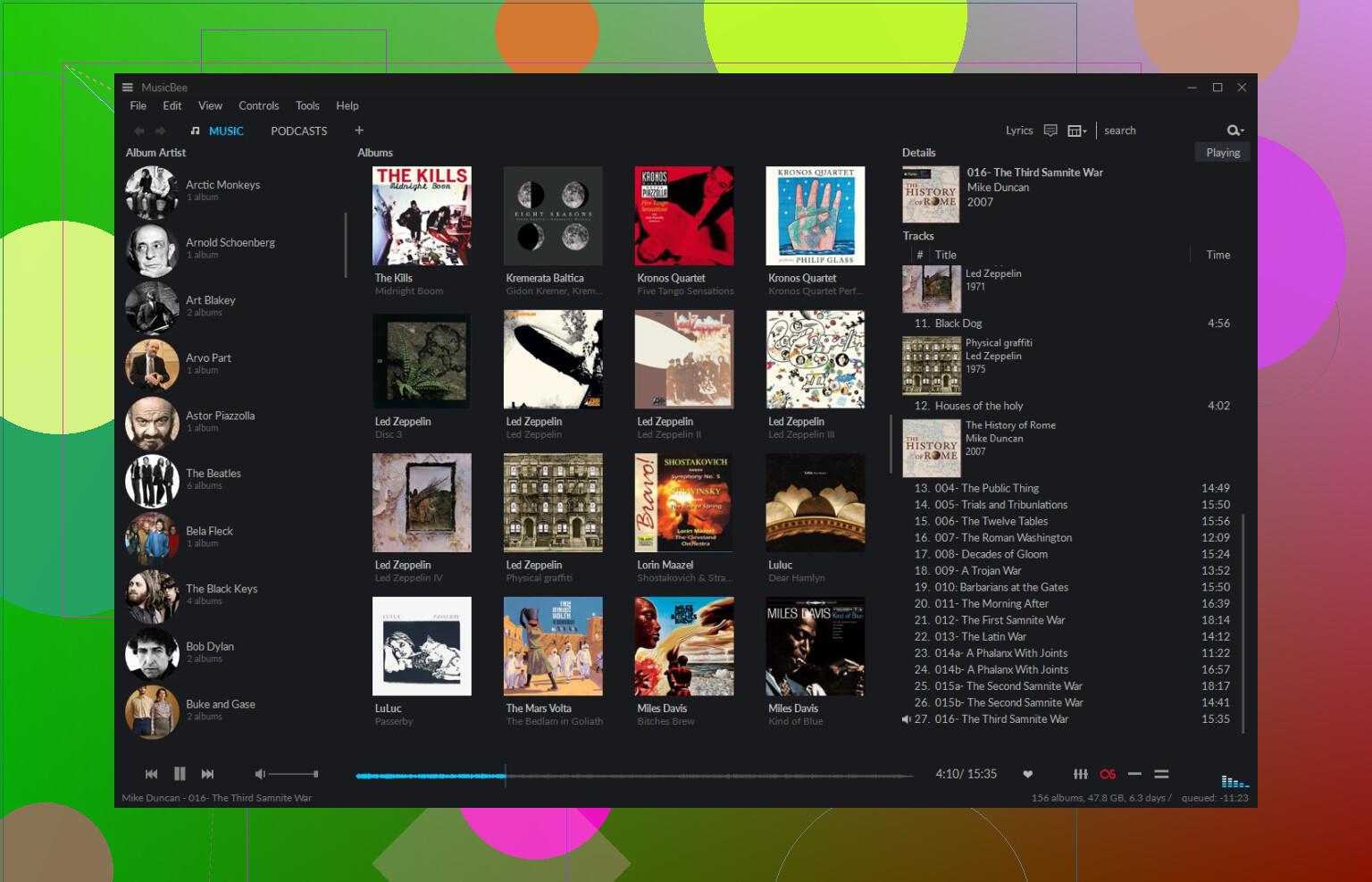Open the lyrics floating window icon
1372x882 pixels.
1050,130
